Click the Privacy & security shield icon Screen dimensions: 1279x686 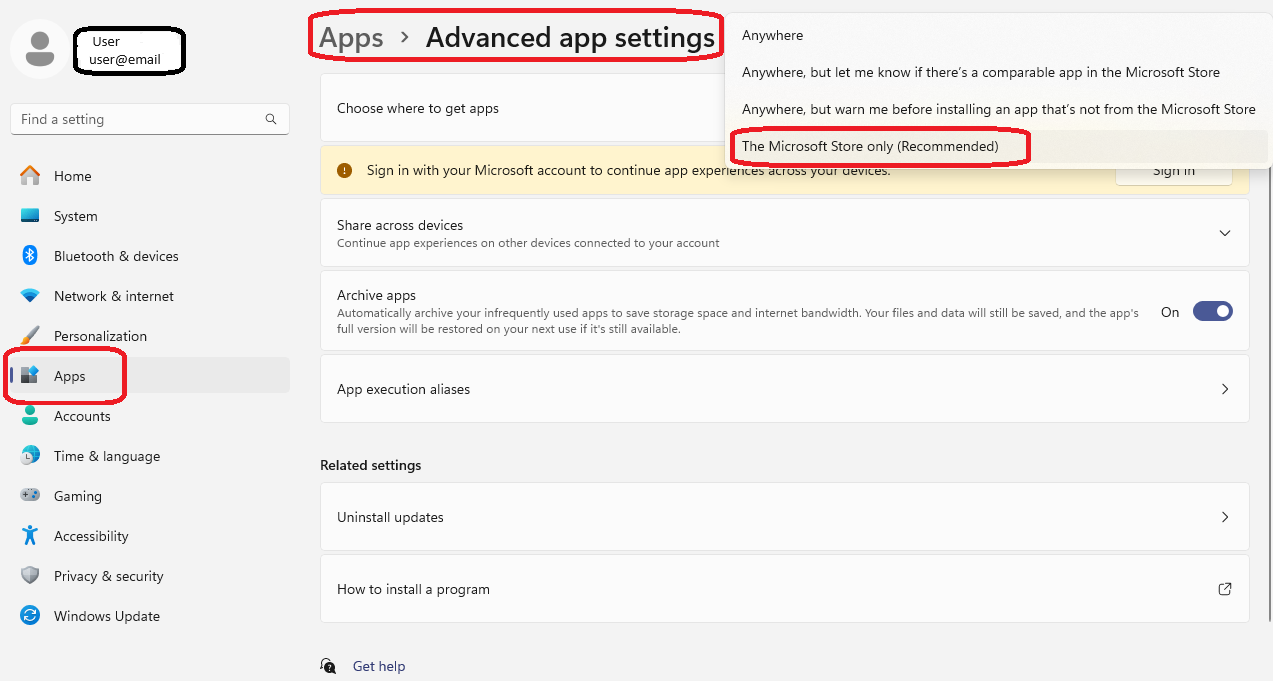pyautogui.click(x=30, y=576)
